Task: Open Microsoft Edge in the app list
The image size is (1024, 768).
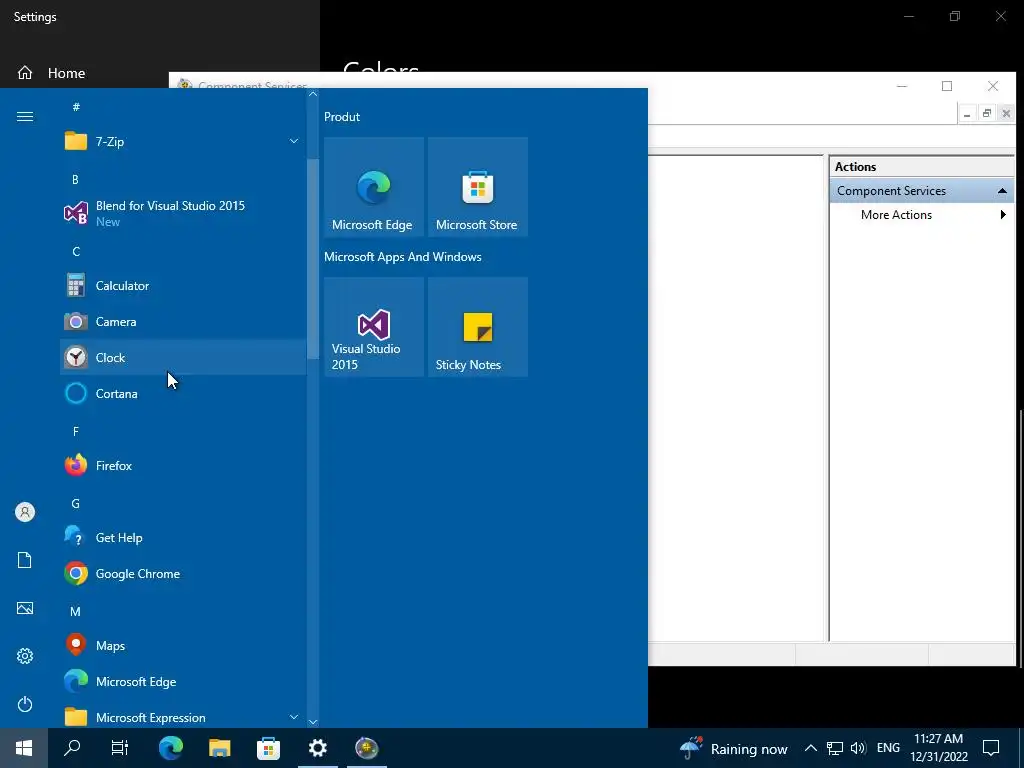Action: click(183, 681)
